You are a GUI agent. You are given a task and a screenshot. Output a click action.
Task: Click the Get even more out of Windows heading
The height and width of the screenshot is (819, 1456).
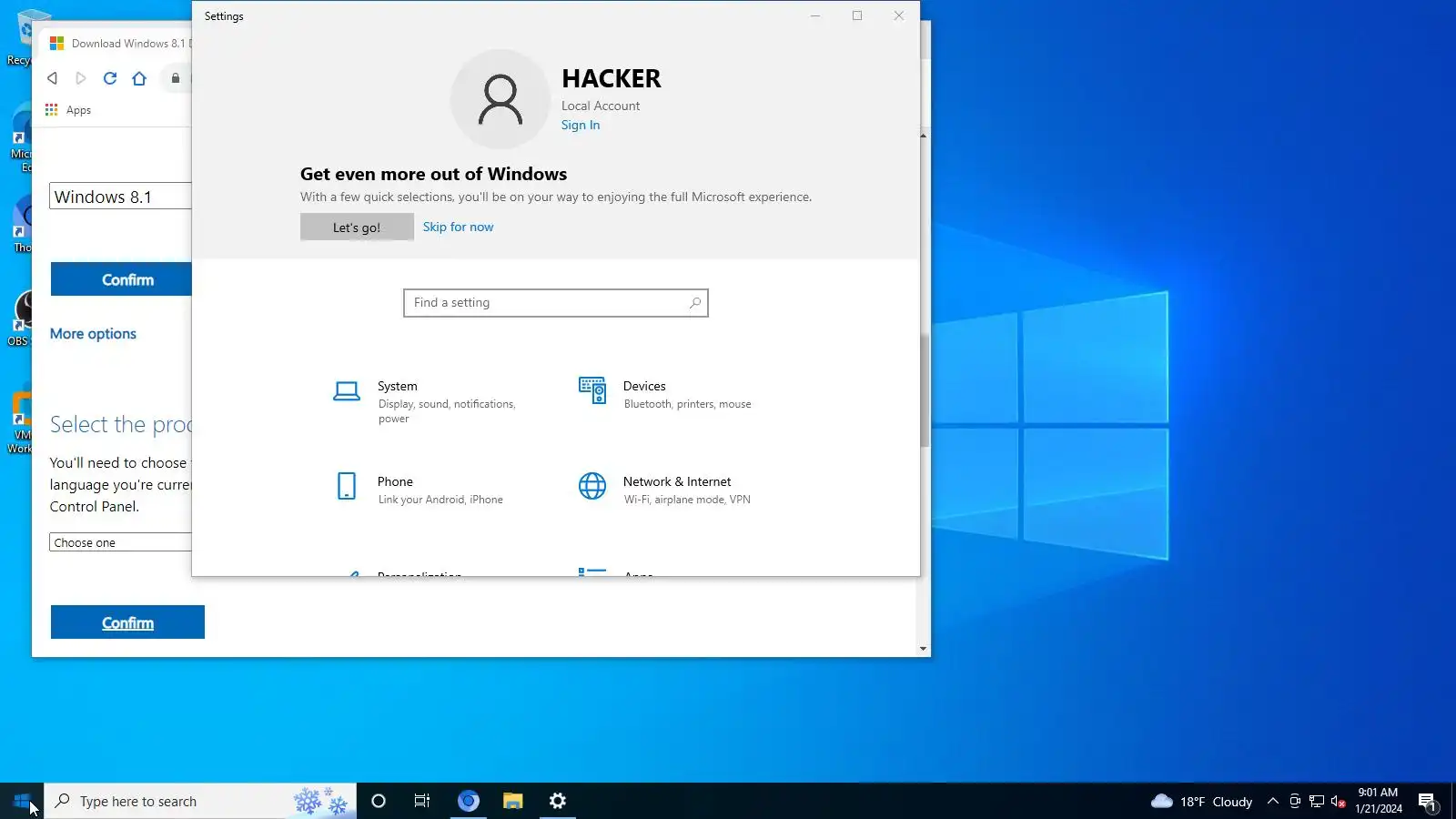433,174
